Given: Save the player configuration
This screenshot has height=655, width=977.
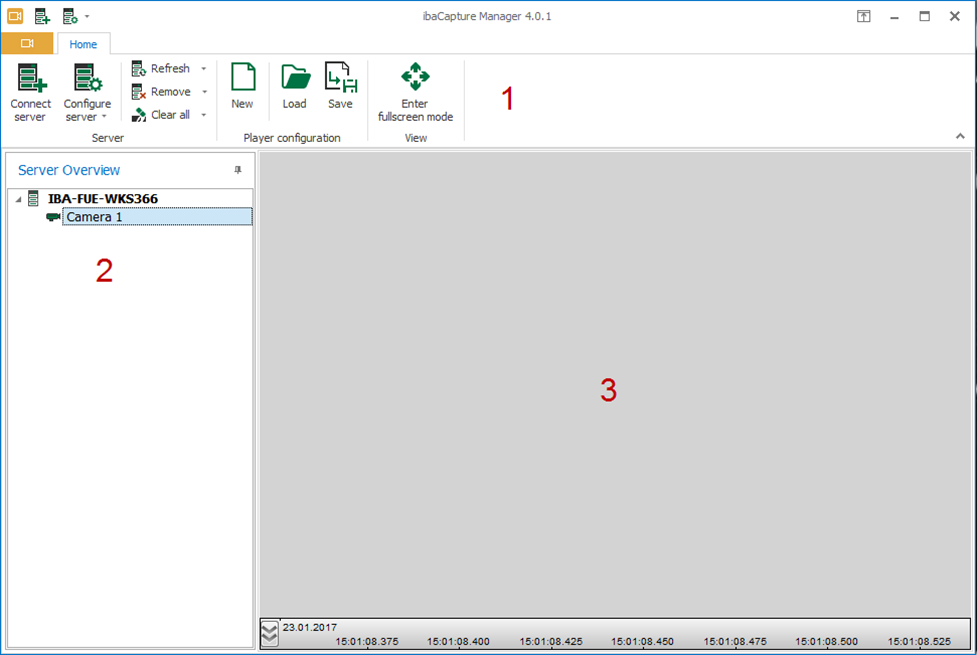Looking at the screenshot, I should click(340, 87).
